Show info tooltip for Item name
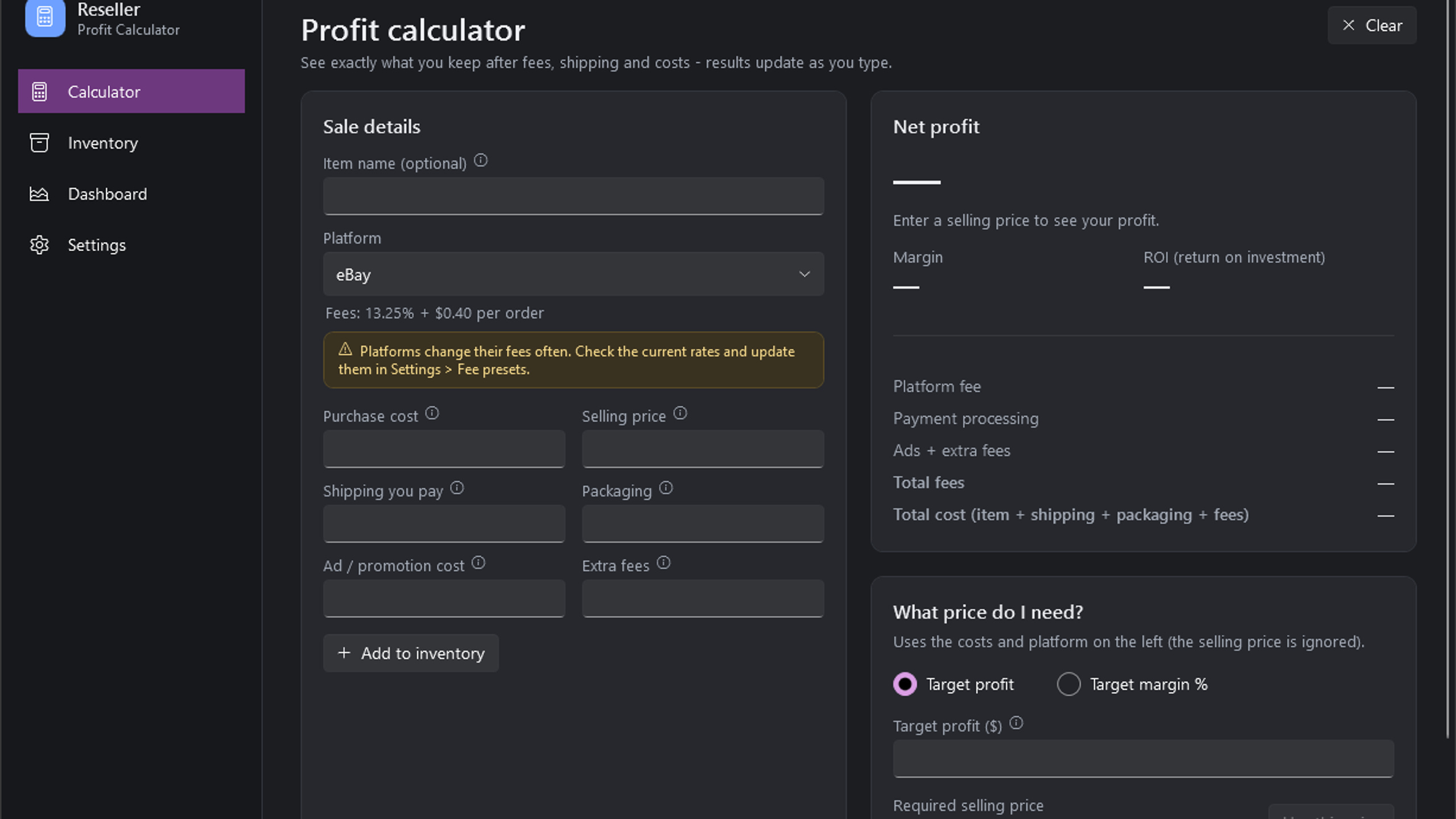 [x=481, y=161]
